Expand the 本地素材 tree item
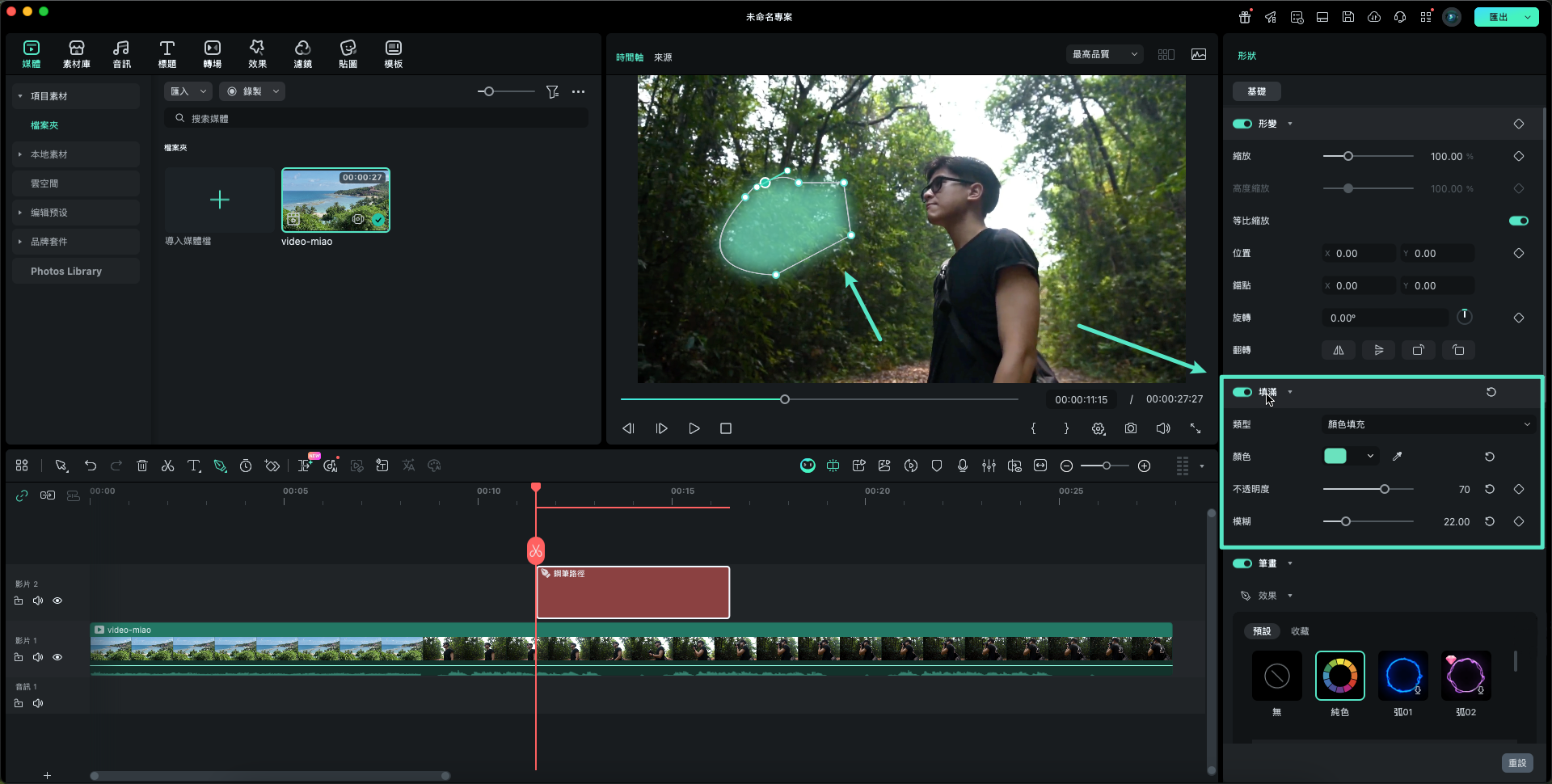This screenshot has height=784, width=1552. pyautogui.click(x=20, y=154)
